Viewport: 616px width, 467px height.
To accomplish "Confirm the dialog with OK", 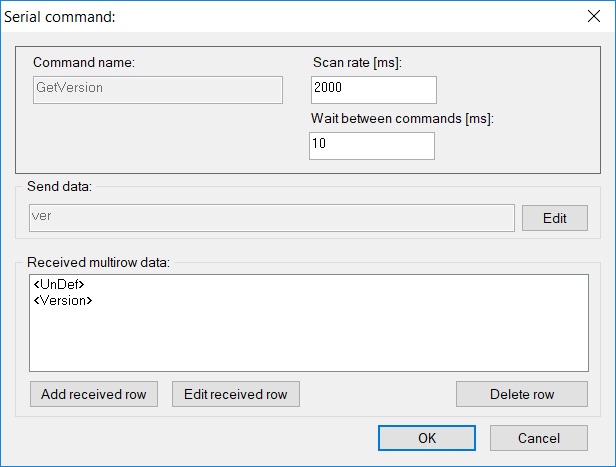I will (x=427, y=438).
